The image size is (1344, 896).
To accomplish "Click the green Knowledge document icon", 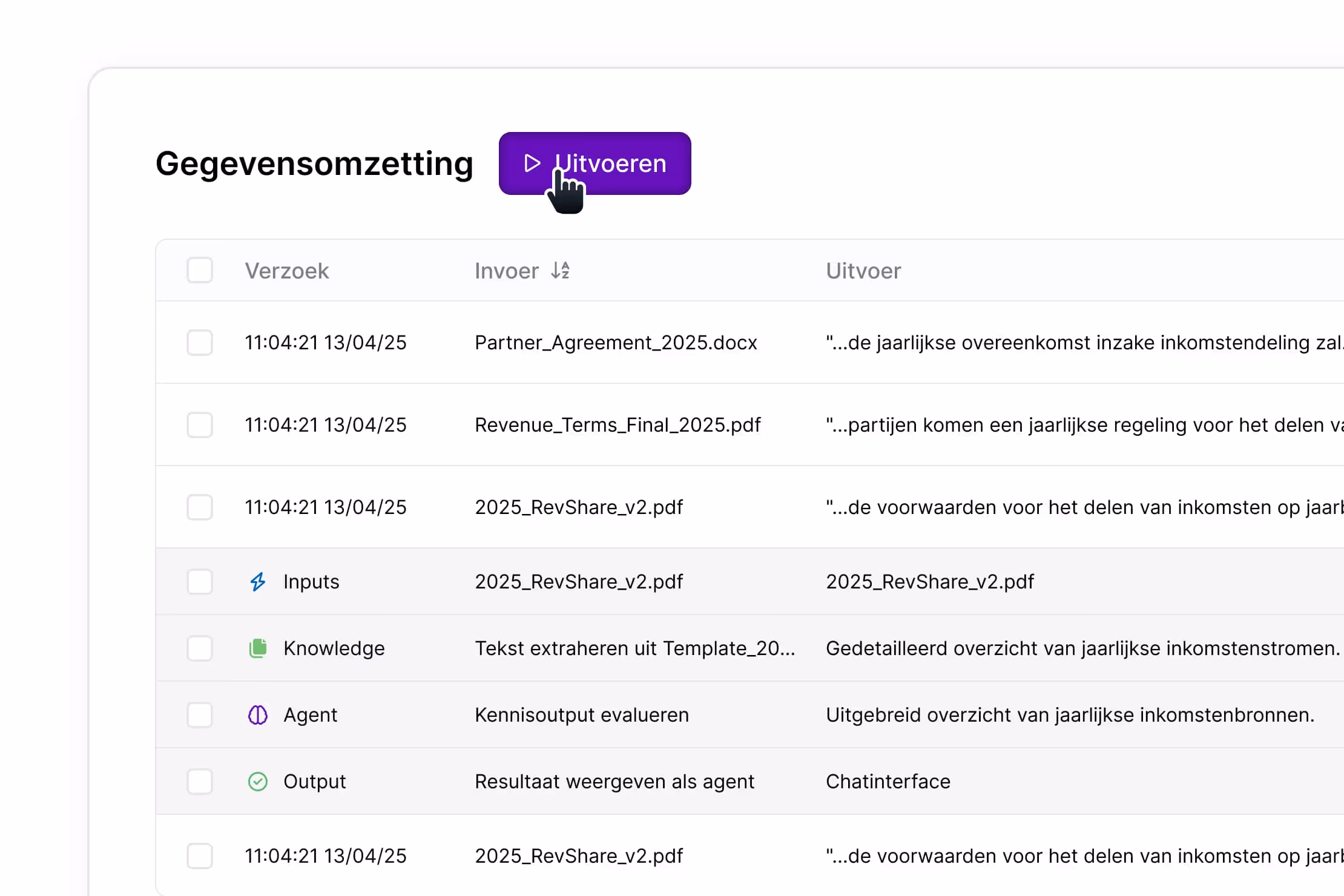I will tap(257, 648).
